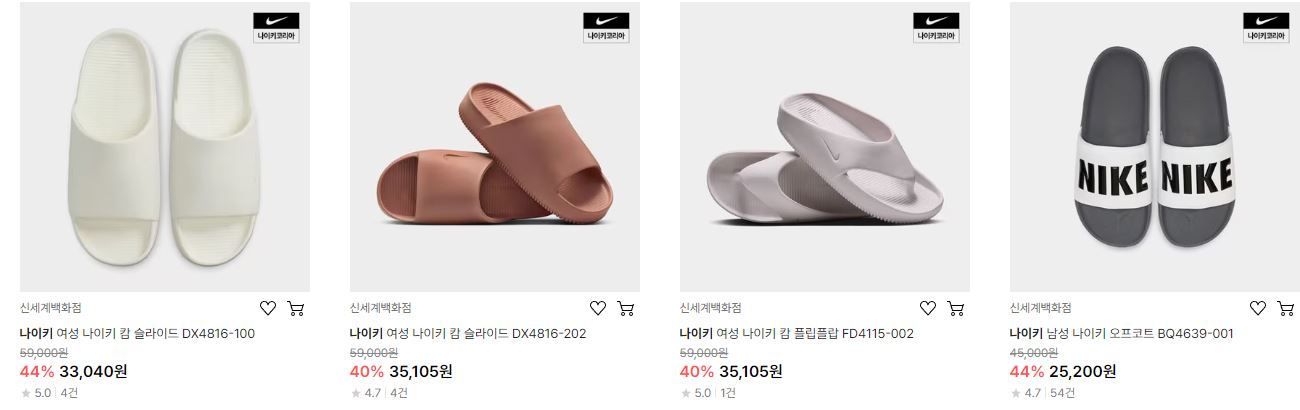Viewport: 1300px width, 410px height.
Task: Click Nike Korea badge on terracotta slide image
Action: pos(607,27)
